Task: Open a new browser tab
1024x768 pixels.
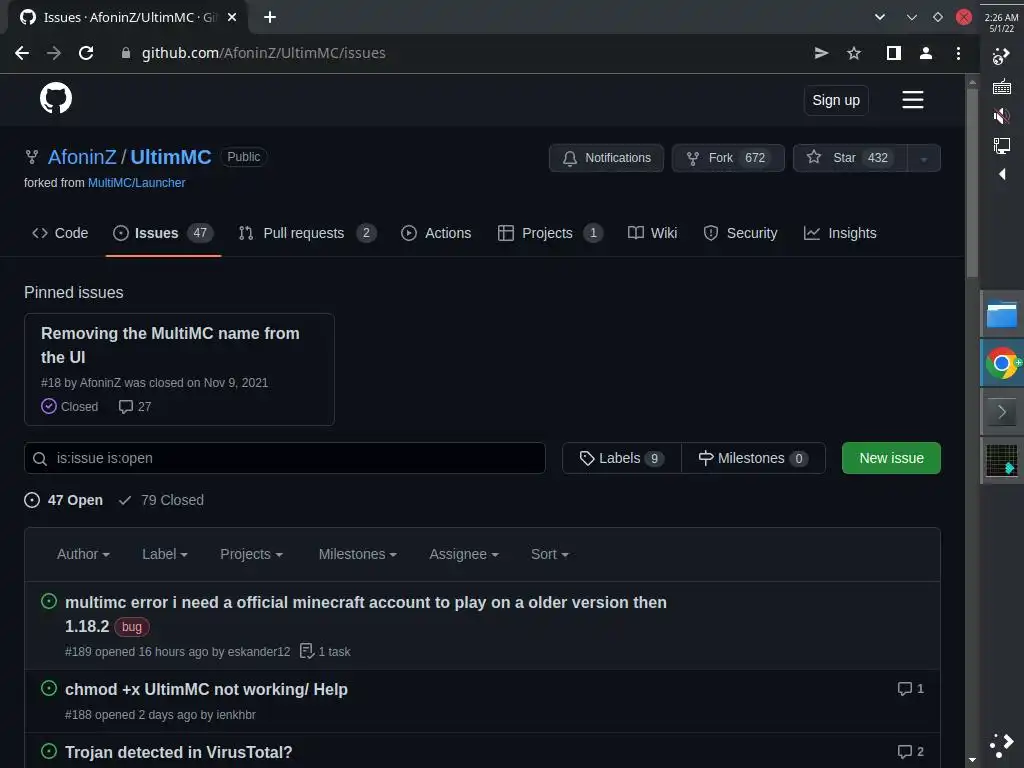Action: 270,17
